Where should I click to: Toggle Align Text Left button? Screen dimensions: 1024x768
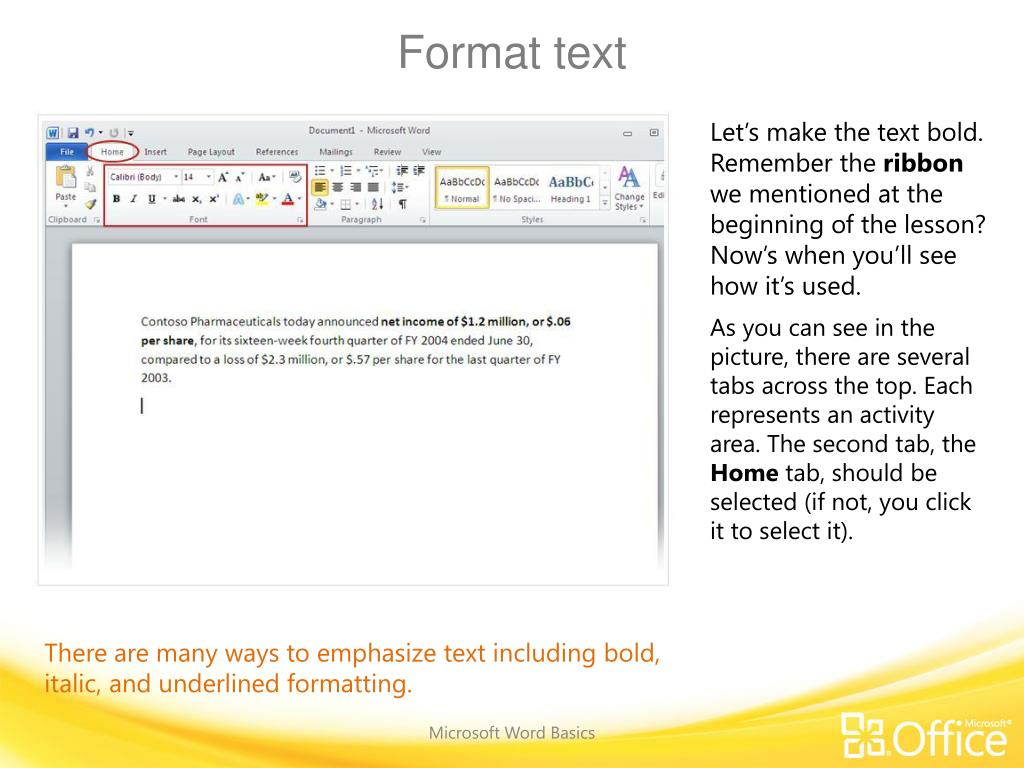tap(320, 187)
